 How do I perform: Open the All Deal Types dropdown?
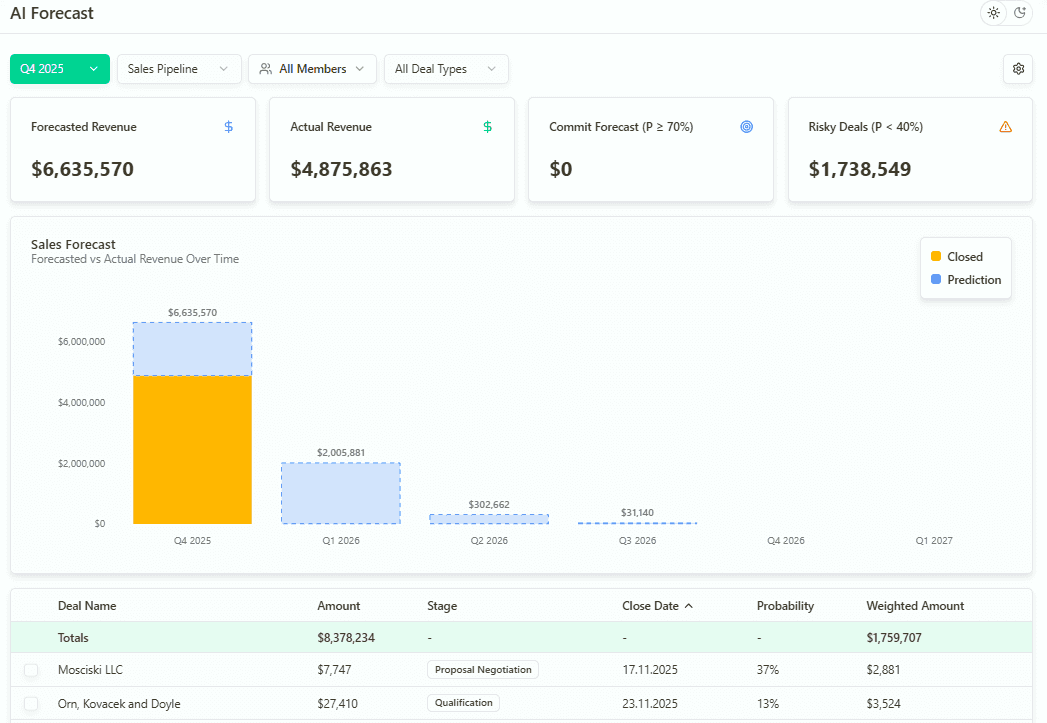tap(446, 69)
